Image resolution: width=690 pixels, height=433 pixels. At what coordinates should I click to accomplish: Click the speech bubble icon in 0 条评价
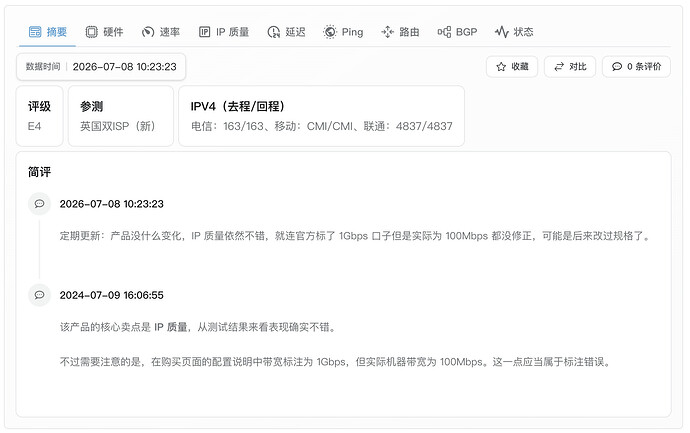[617, 66]
